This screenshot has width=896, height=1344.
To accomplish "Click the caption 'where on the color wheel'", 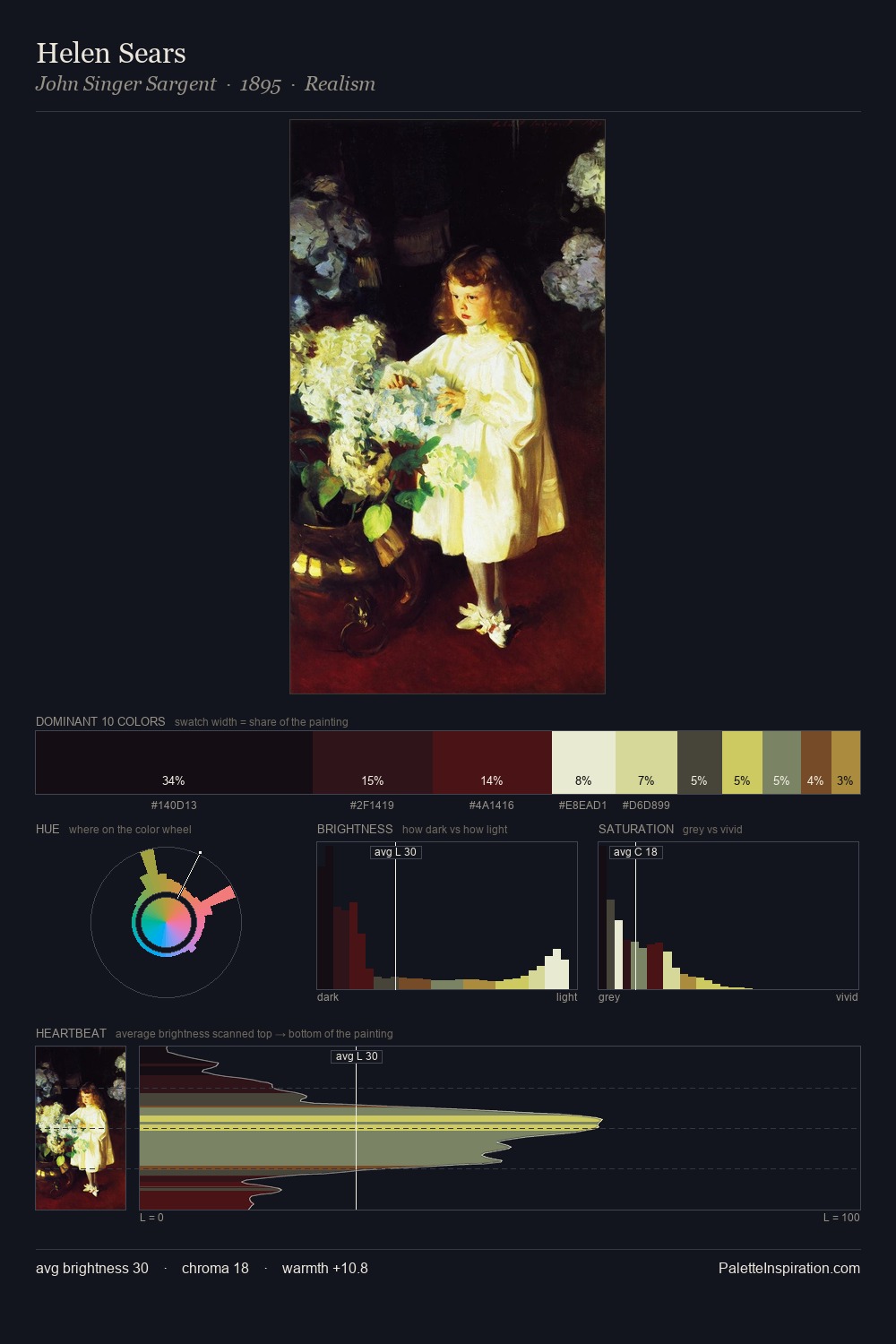I will click(x=130, y=830).
